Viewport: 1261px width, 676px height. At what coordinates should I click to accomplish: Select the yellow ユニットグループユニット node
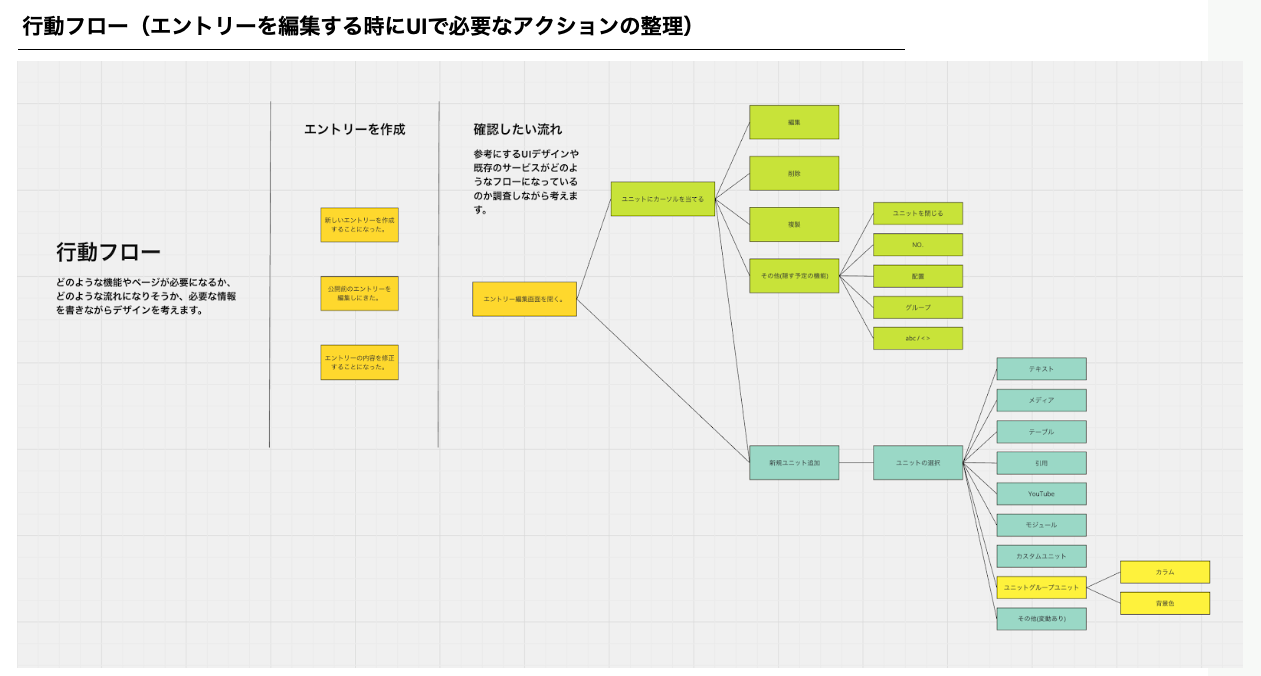1041,587
